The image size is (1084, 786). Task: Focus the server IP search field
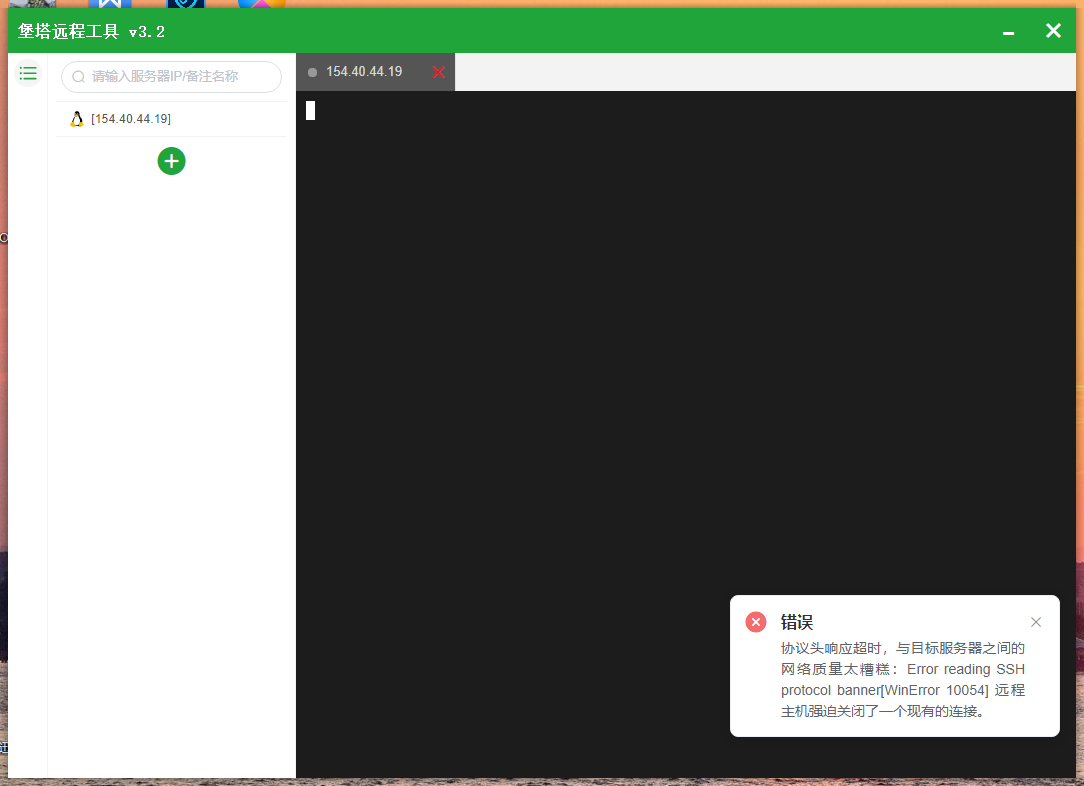(x=171, y=77)
